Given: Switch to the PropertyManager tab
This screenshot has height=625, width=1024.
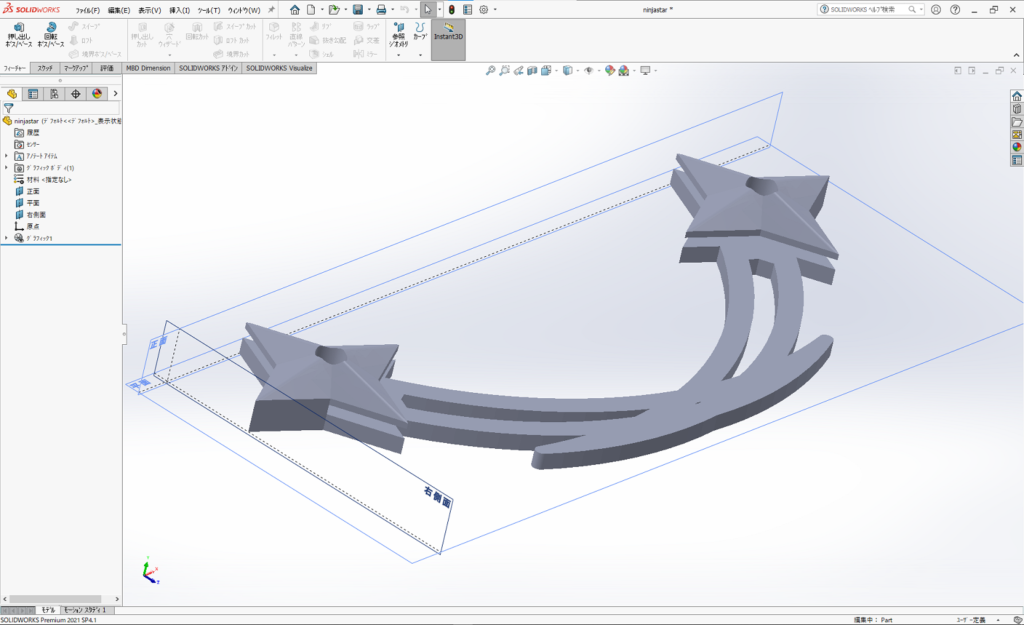Looking at the screenshot, I should pyautogui.click(x=33, y=94).
